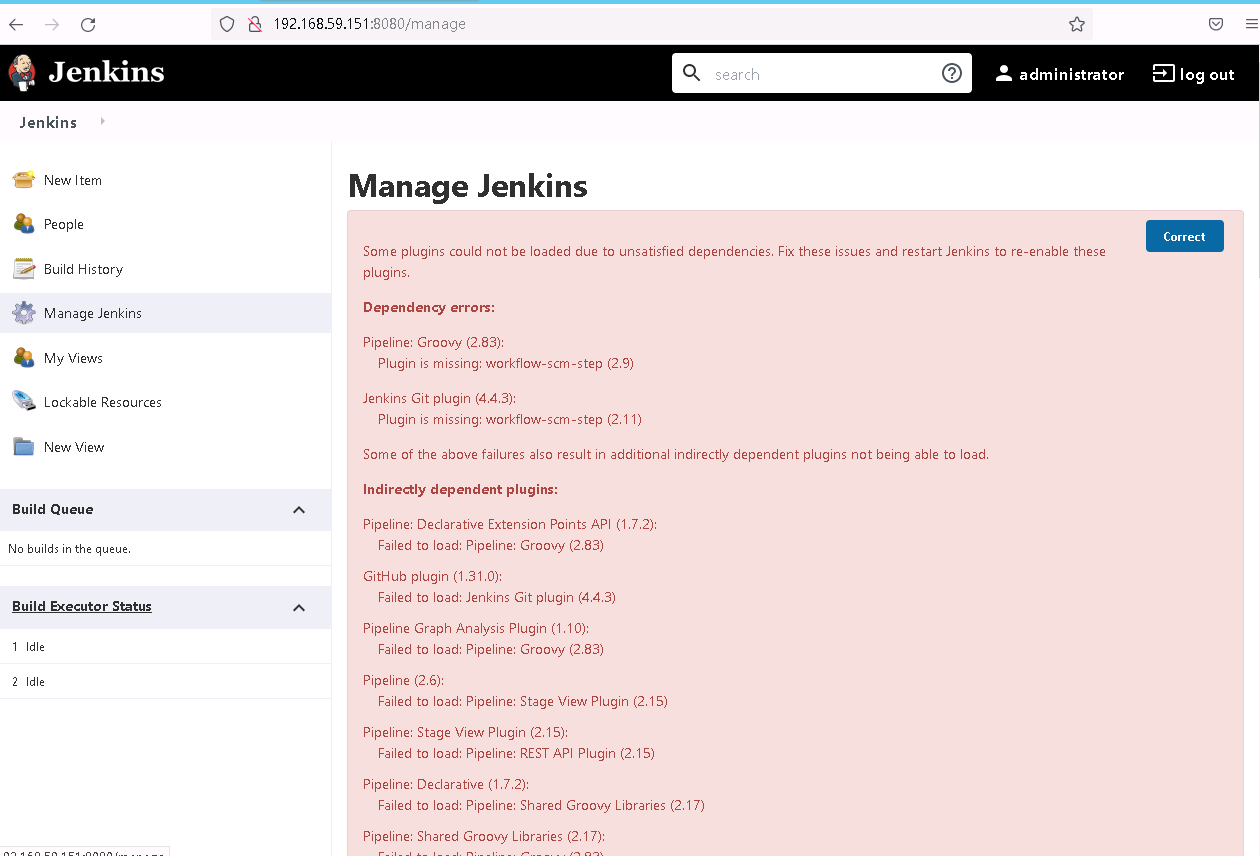Click executor 2 Idle row

coord(165,681)
